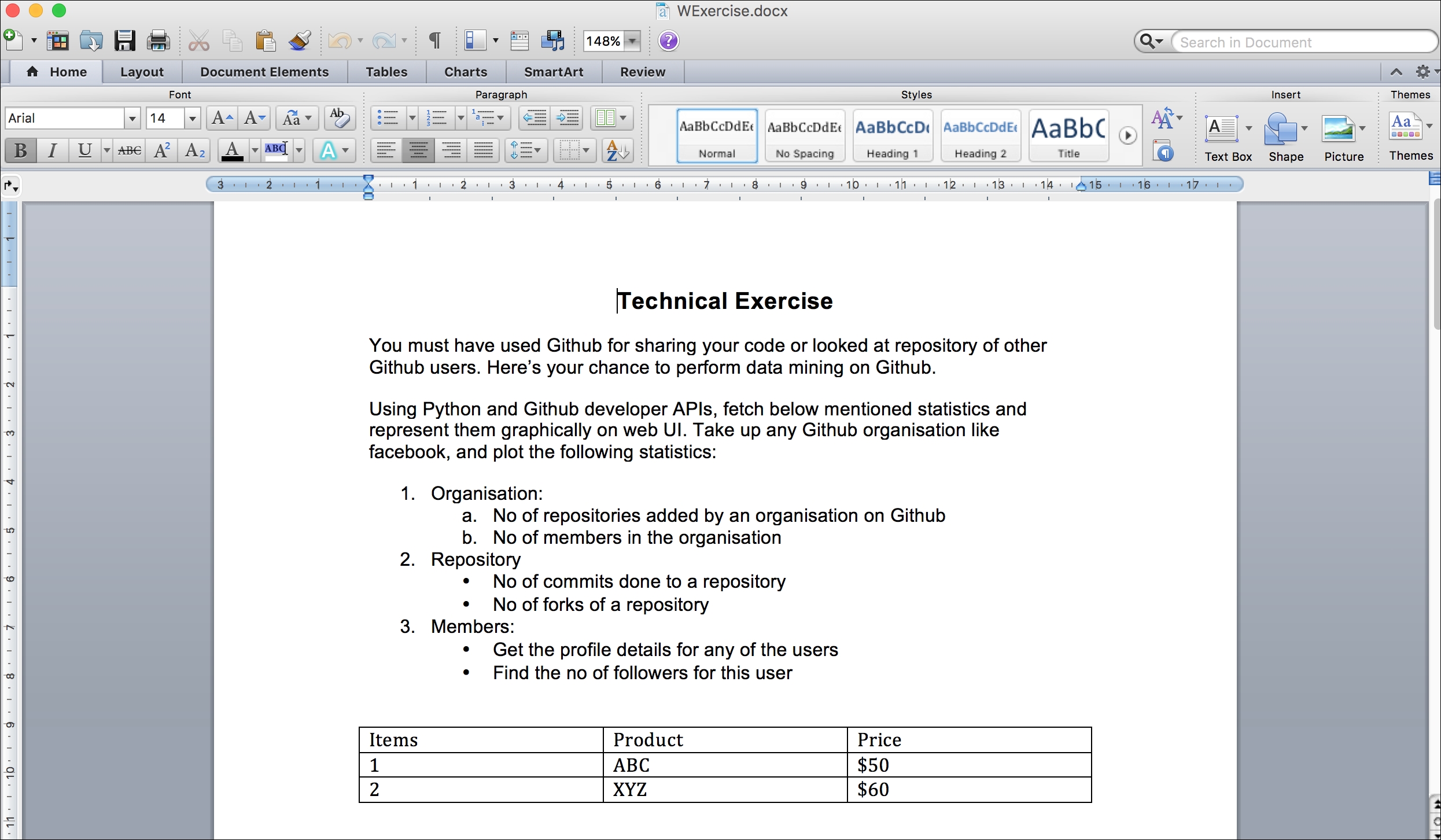
Task: Switch to the Home tab
Action: [57, 72]
